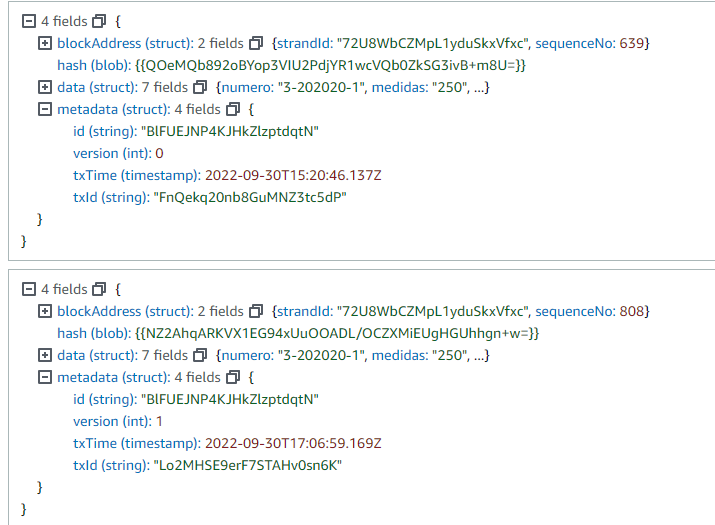Collapse the second document's 4 fields root
Image resolution: width=715 pixels, height=525 pixels.
tap(28, 289)
